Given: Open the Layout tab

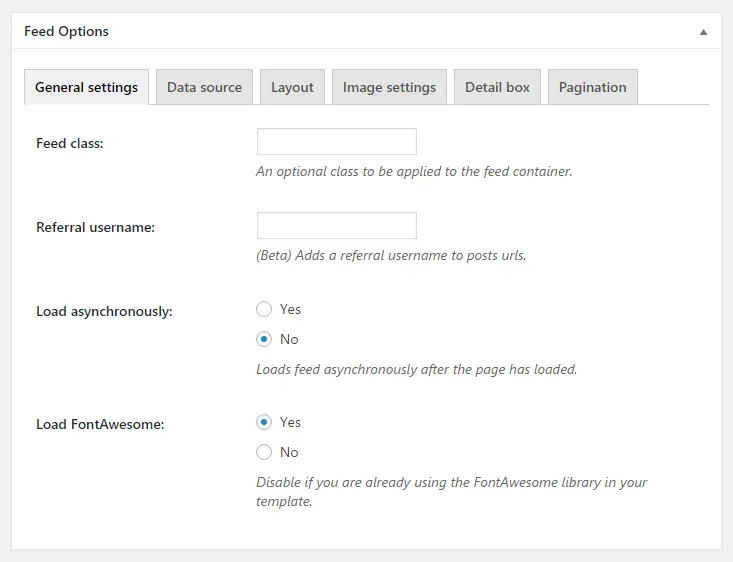Looking at the screenshot, I should coord(292,87).
